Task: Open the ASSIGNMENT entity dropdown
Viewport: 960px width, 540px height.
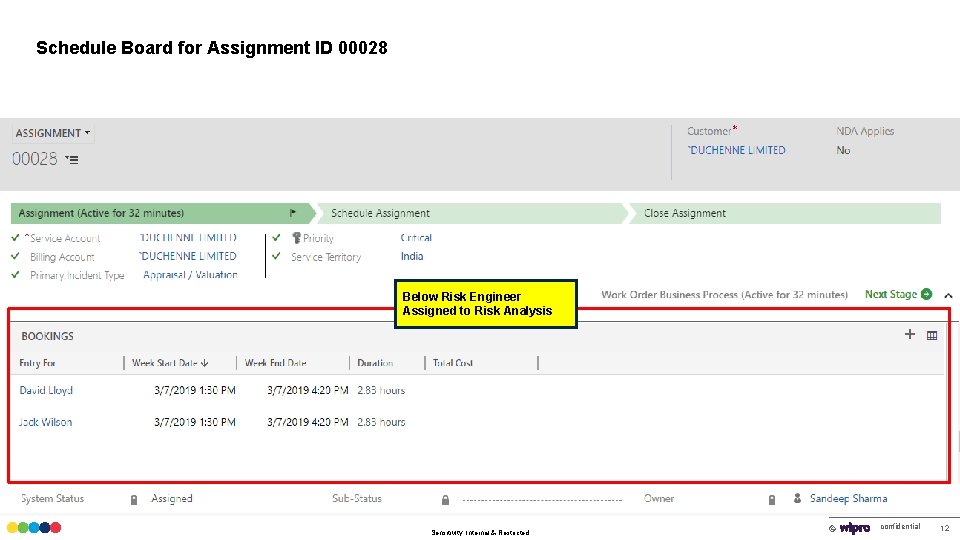Action: click(53, 133)
